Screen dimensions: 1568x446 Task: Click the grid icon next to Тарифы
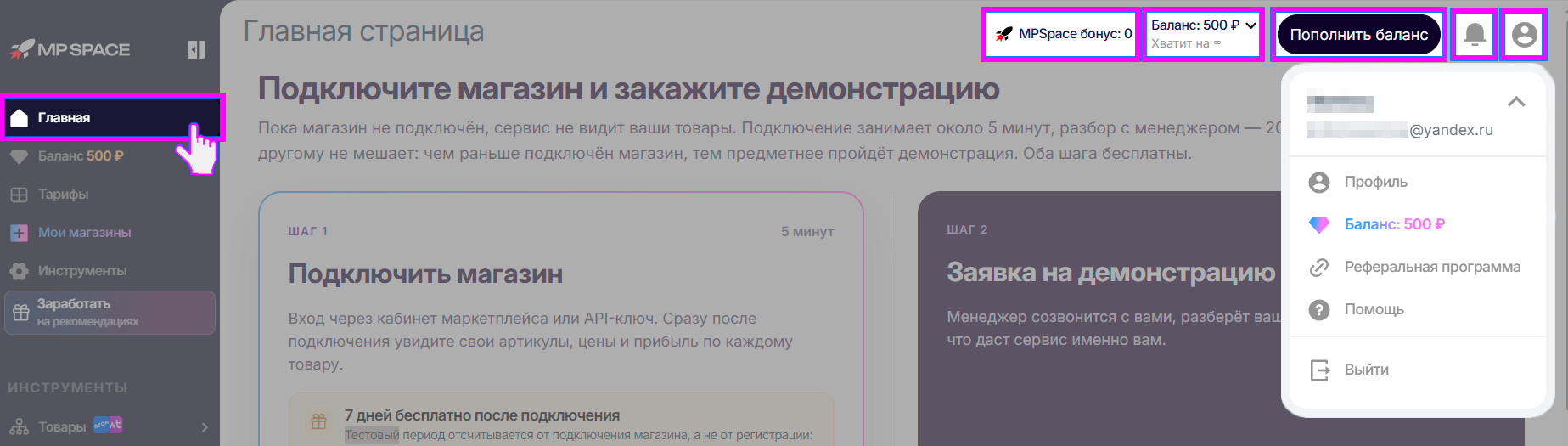(19, 195)
